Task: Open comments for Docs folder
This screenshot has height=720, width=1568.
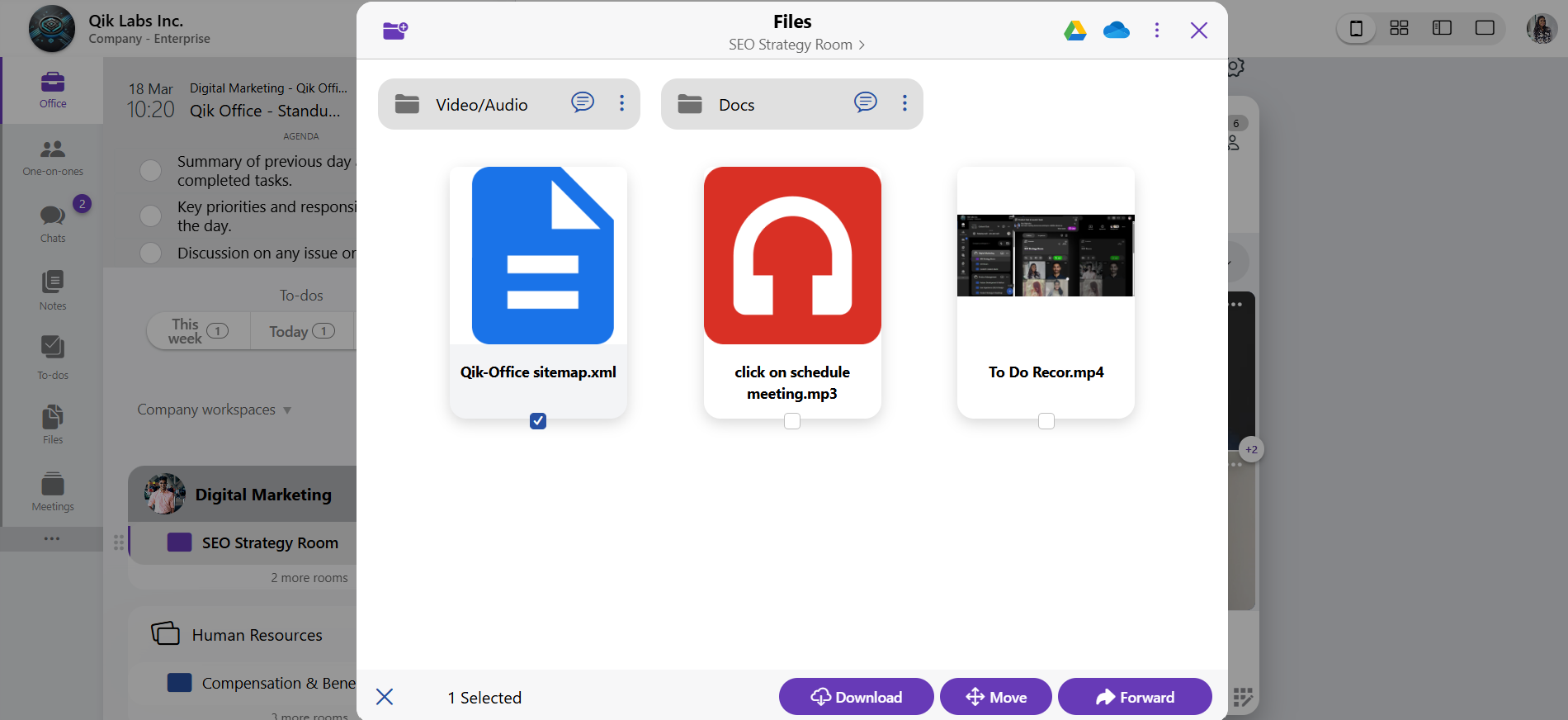Action: click(x=866, y=102)
